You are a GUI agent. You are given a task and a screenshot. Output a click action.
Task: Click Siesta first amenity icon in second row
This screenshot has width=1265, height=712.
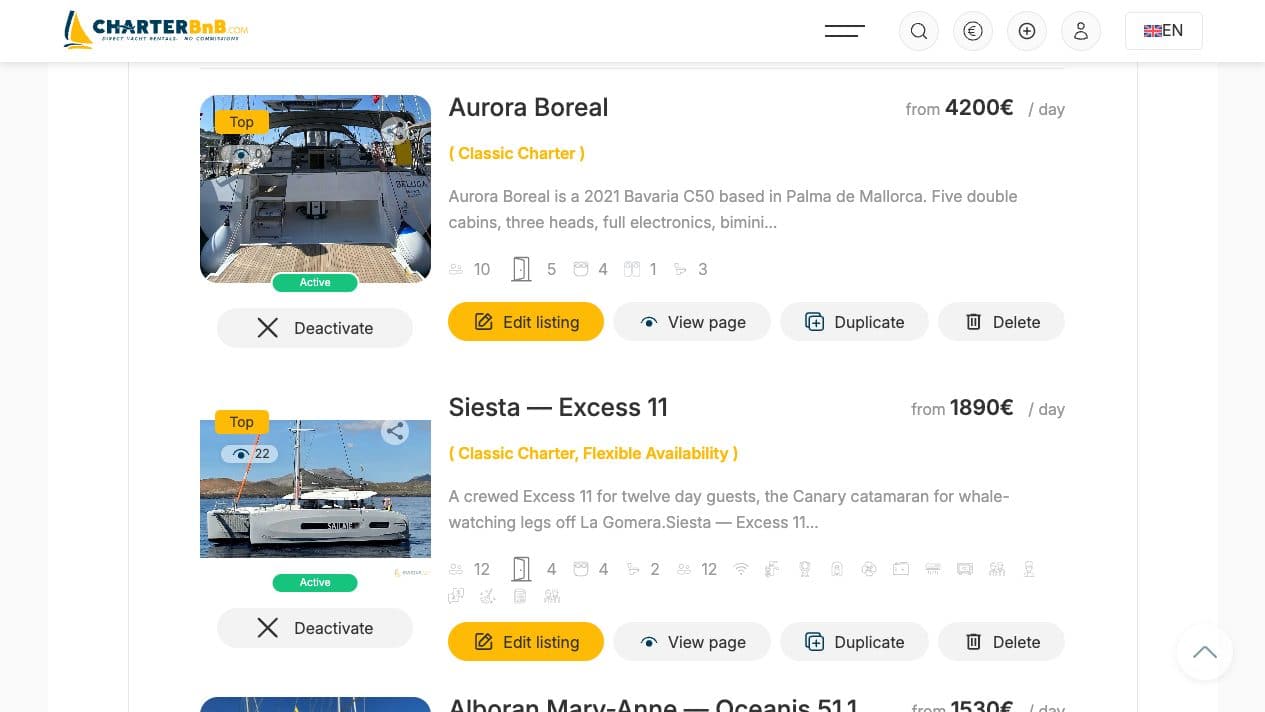pyautogui.click(x=456, y=596)
